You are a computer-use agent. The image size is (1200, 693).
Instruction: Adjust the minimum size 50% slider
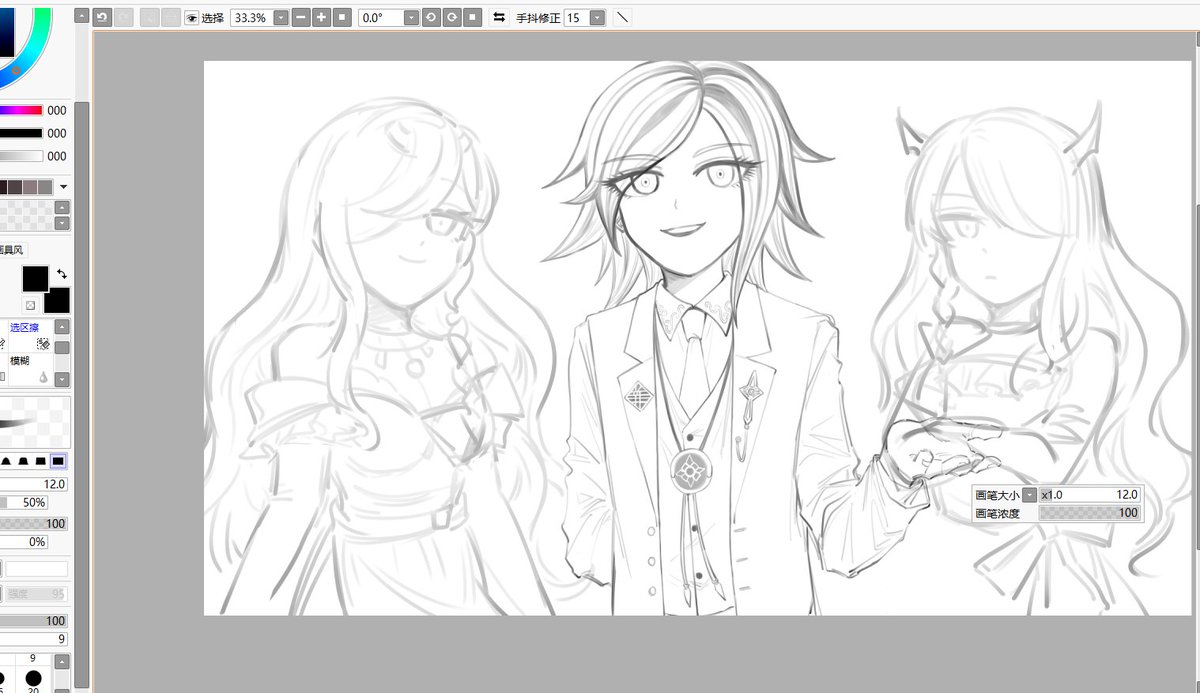[x=25, y=503]
